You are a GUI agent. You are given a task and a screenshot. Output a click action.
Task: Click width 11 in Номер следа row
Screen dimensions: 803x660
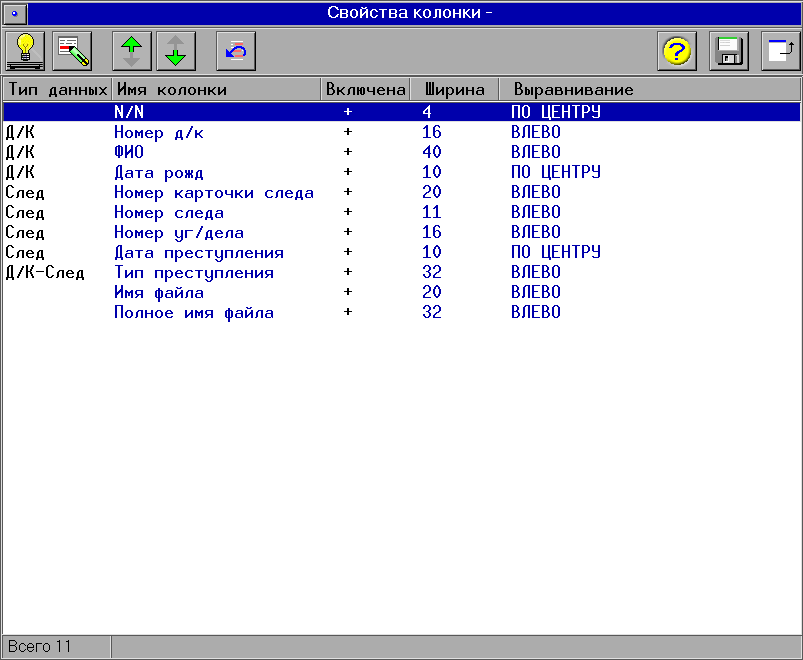tap(432, 211)
